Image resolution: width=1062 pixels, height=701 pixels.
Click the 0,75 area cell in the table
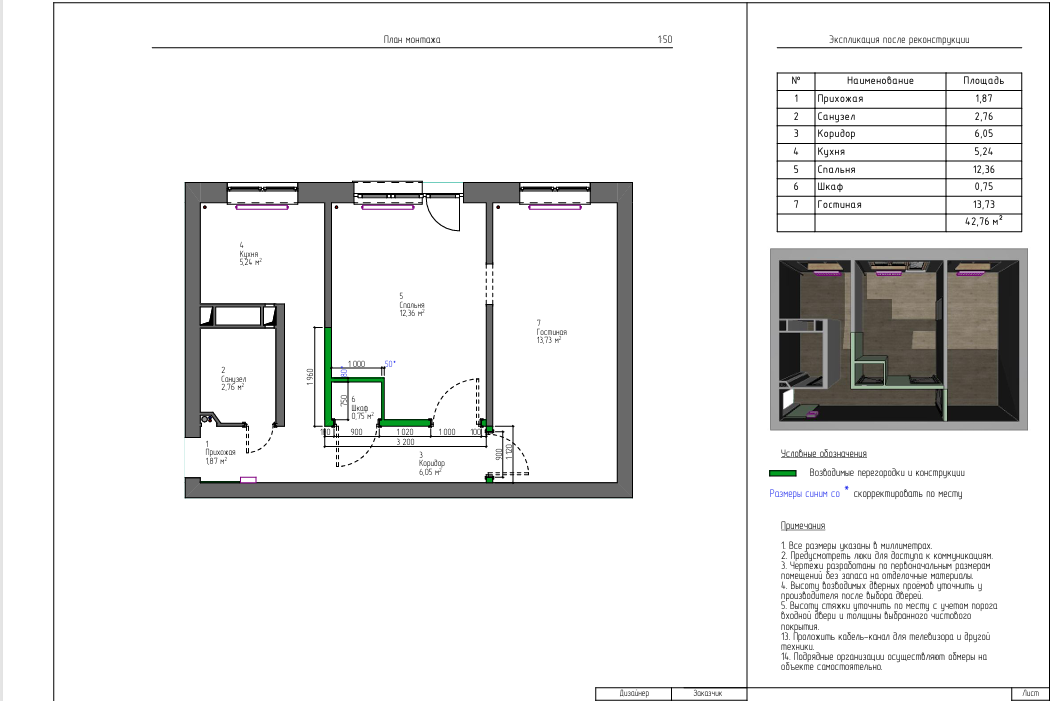983,187
